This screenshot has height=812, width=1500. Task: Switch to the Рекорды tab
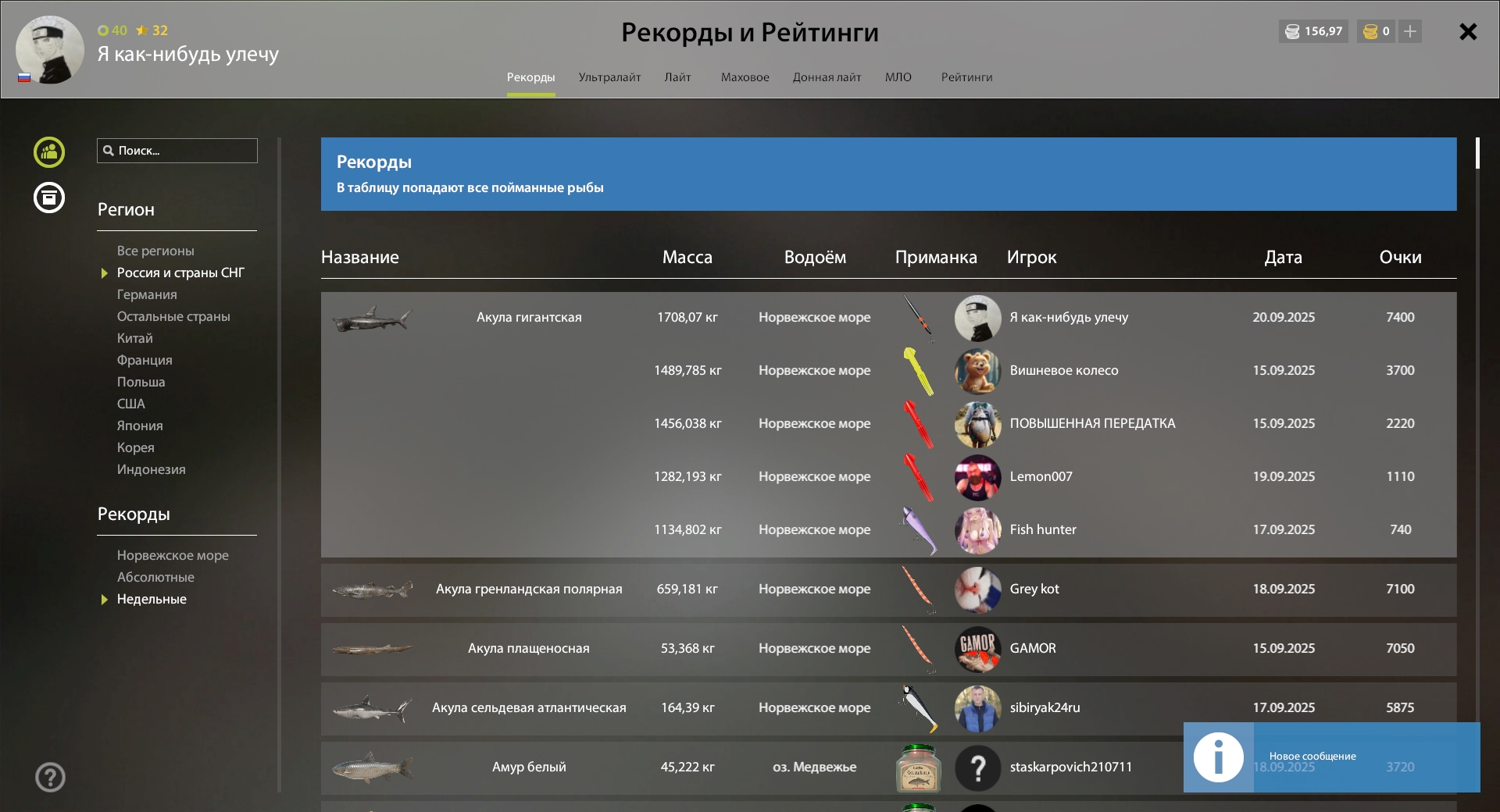pyautogui.click(x=530, y=77)
